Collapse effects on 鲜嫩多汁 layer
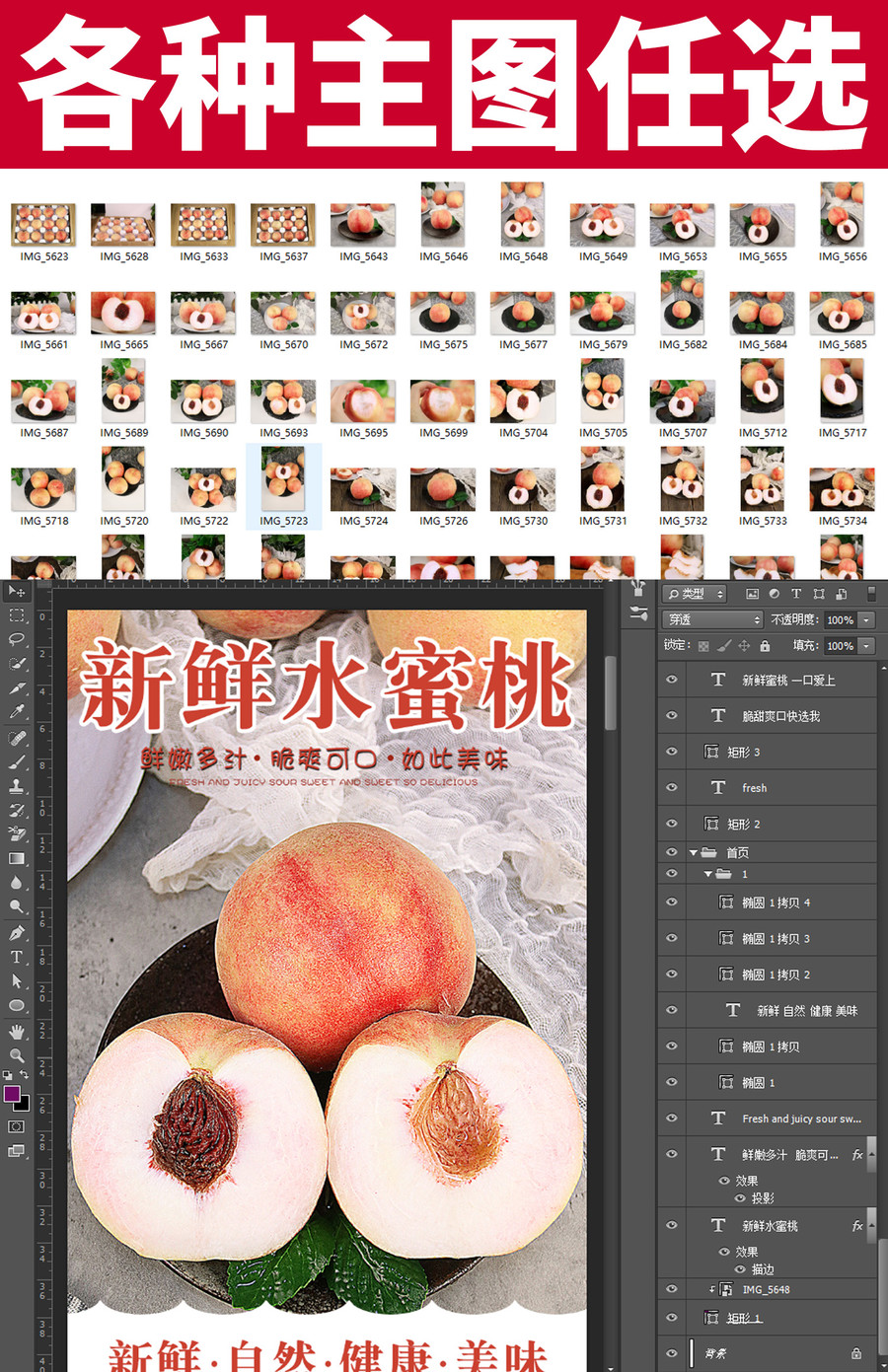The width and height of the screenshot is (888, 1372). click(871, 1154)
